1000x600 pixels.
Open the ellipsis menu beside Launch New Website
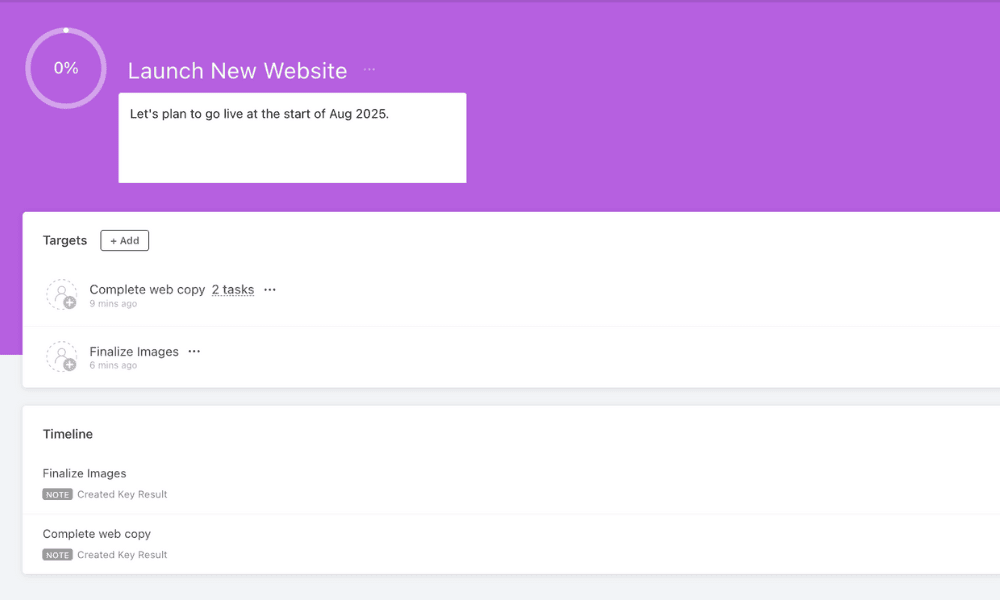[x=369, y=70]
